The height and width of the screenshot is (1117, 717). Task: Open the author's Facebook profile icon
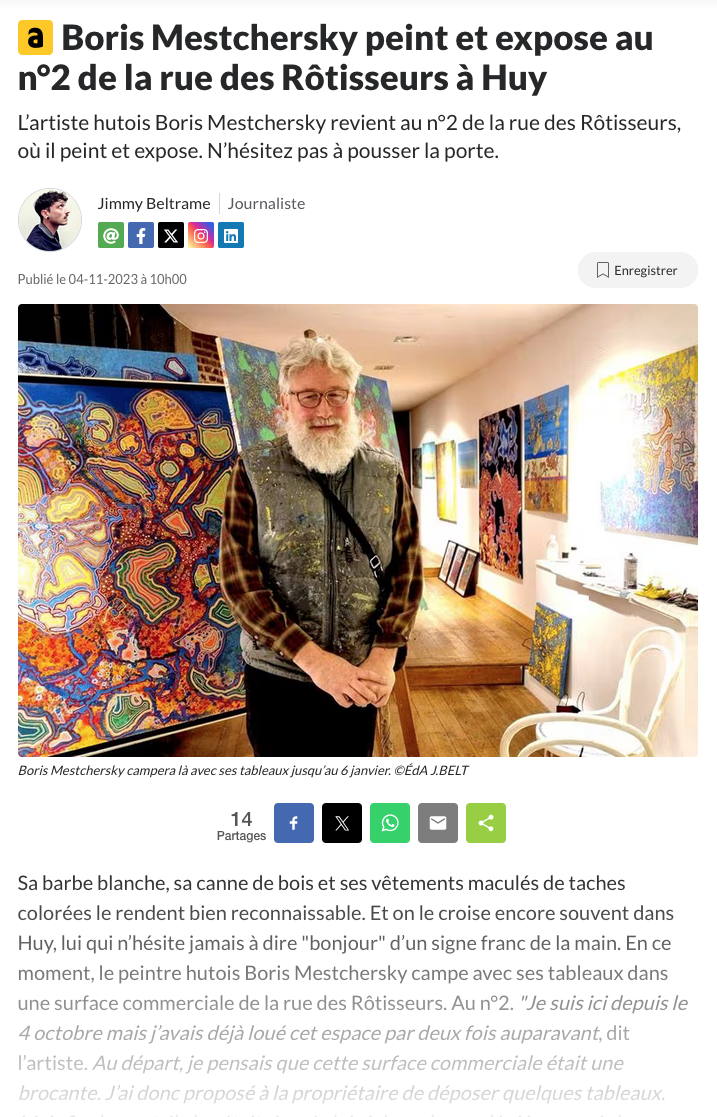[140, 235]
